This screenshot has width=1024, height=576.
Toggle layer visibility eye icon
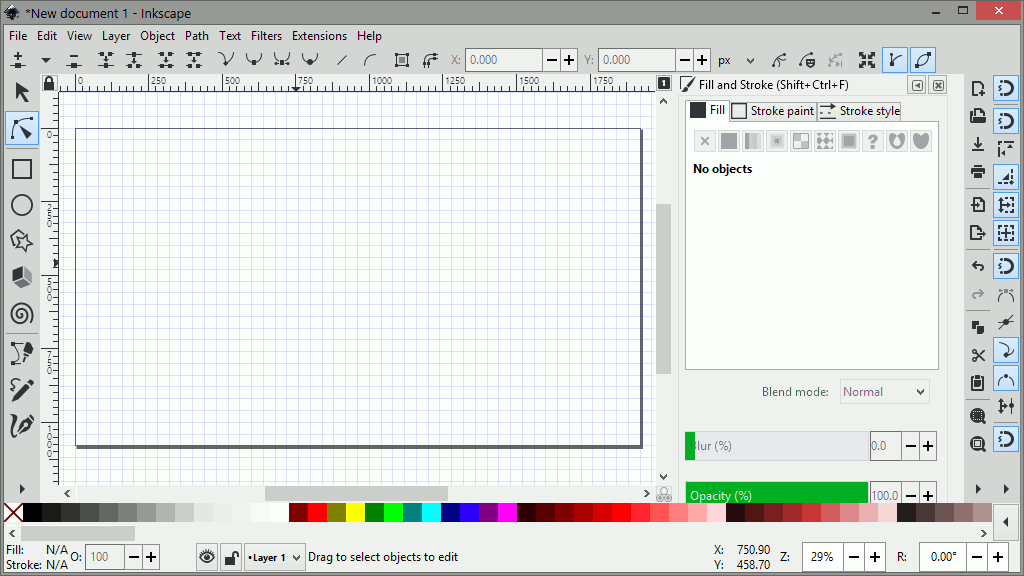(207, 557)
